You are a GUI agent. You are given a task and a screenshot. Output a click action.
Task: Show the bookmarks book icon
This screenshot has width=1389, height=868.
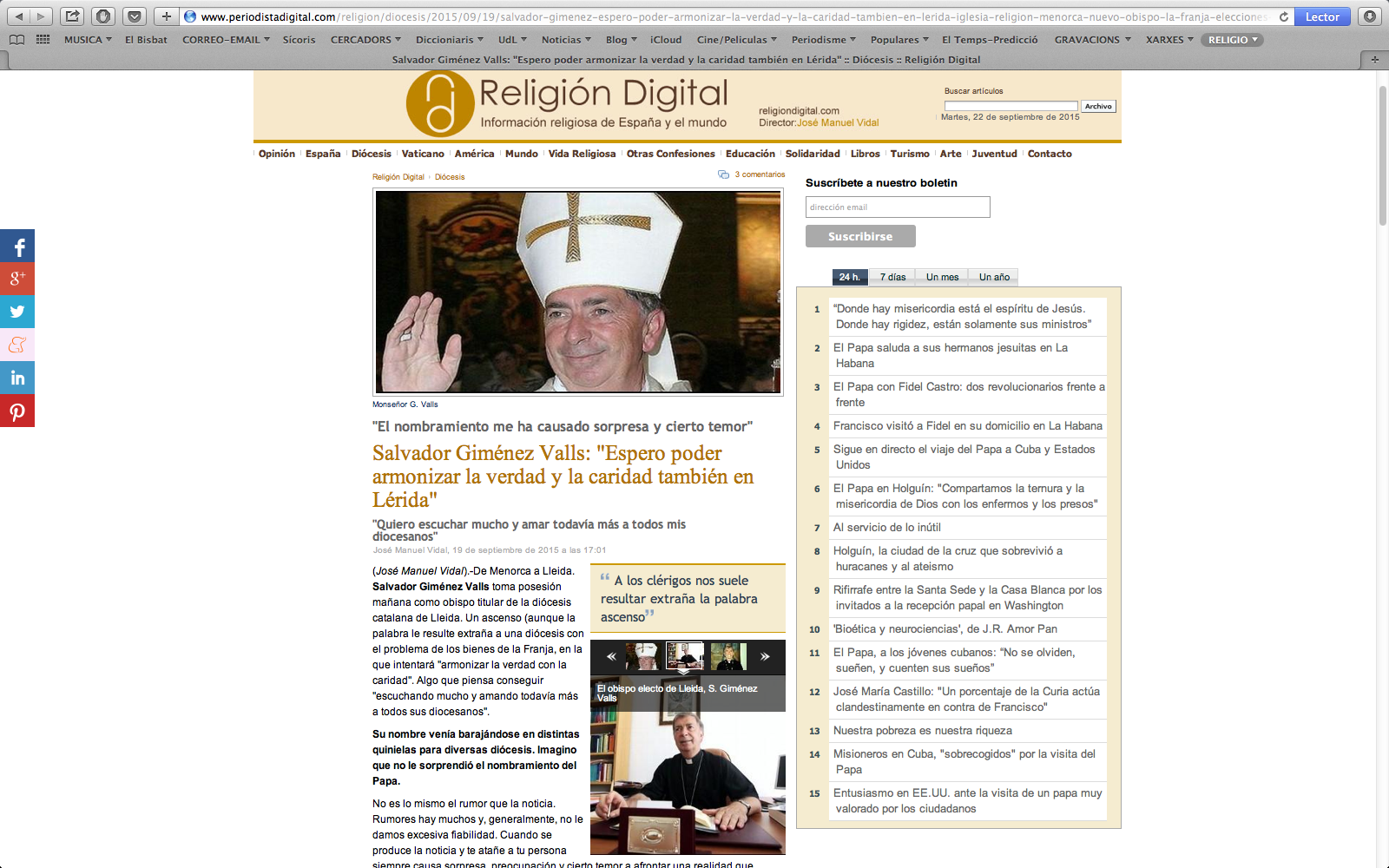coord(16,40)
